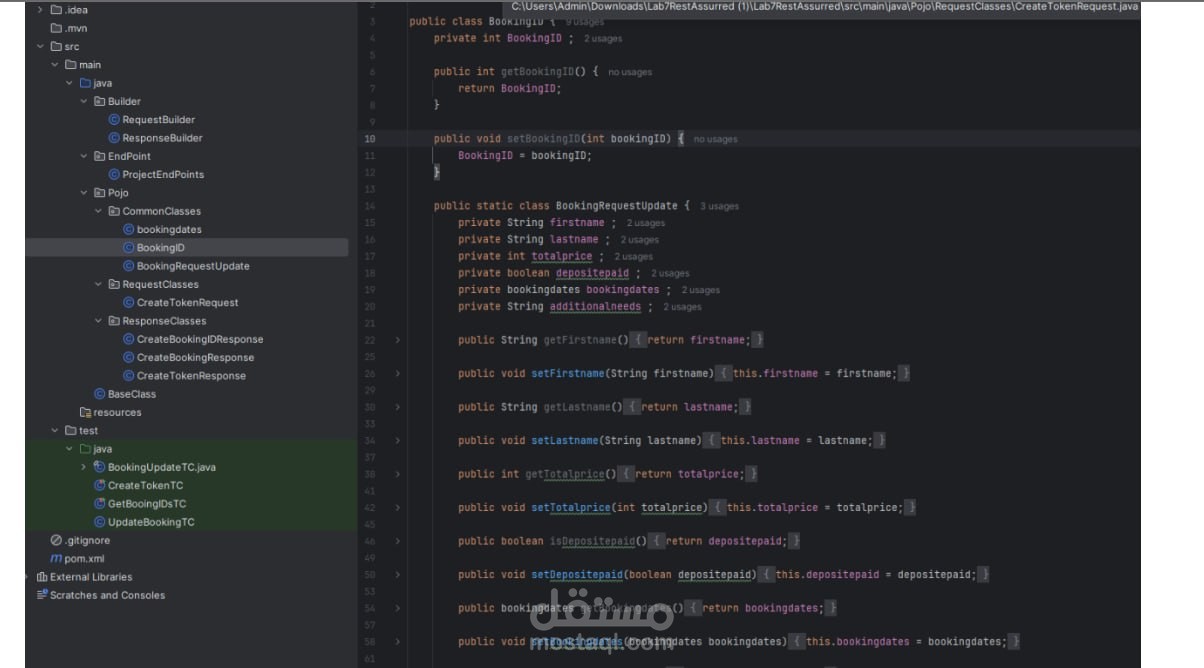Show the 3 usages hint of BookingRequestUpdate
This screenshot has height=668, width=1204.
(x=719, y=206)
